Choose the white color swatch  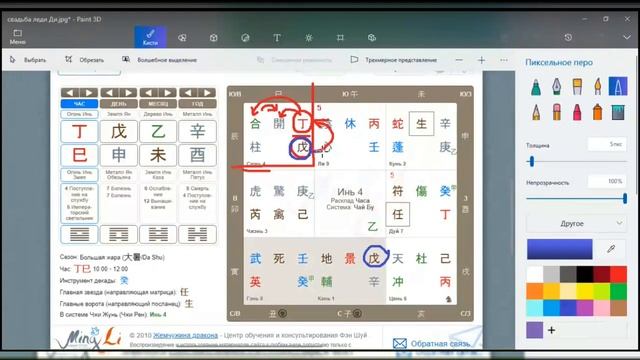pyautogui.click(x=535, y=274)
